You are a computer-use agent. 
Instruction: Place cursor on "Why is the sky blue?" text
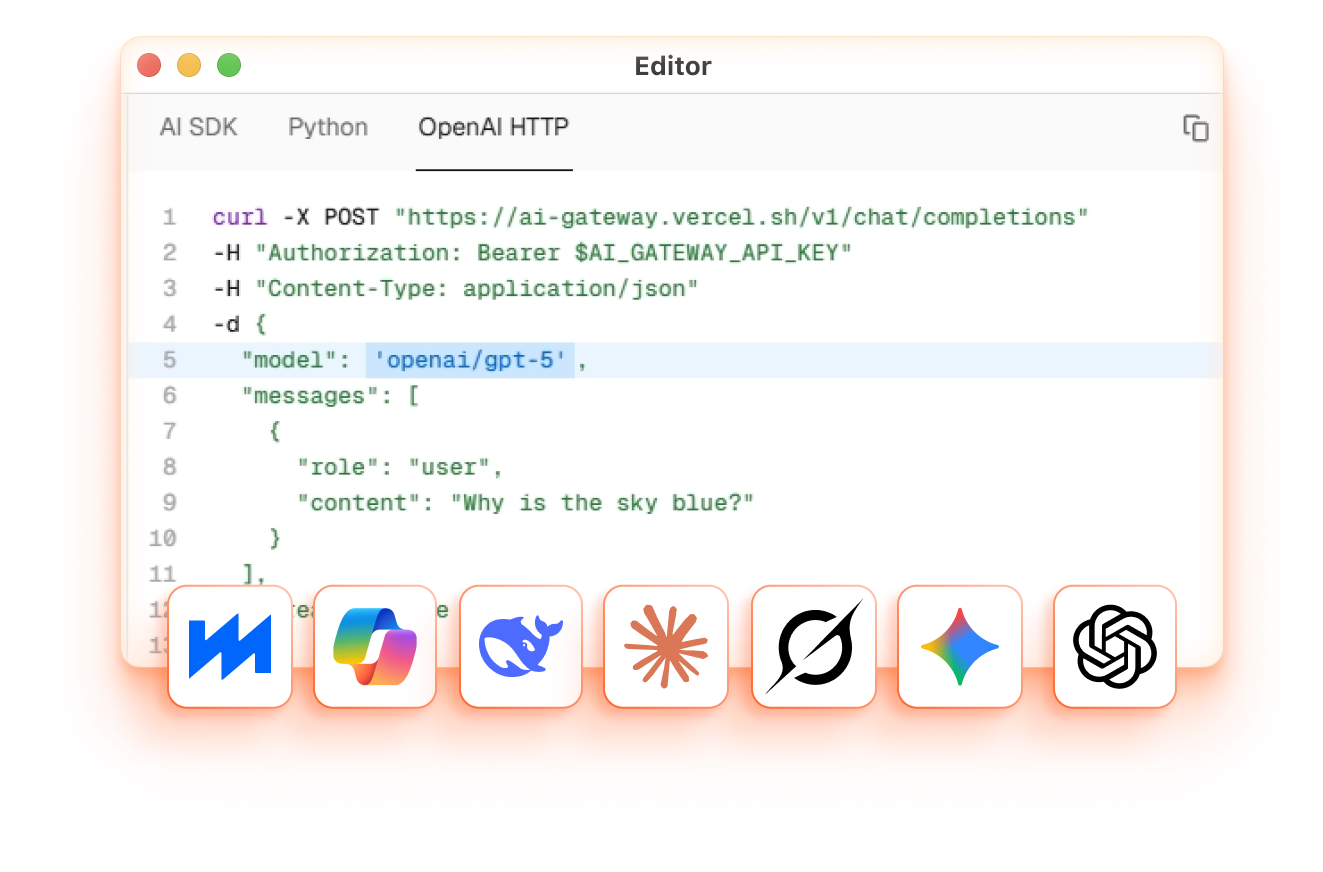pyautogui.click(x=607, y=503)
